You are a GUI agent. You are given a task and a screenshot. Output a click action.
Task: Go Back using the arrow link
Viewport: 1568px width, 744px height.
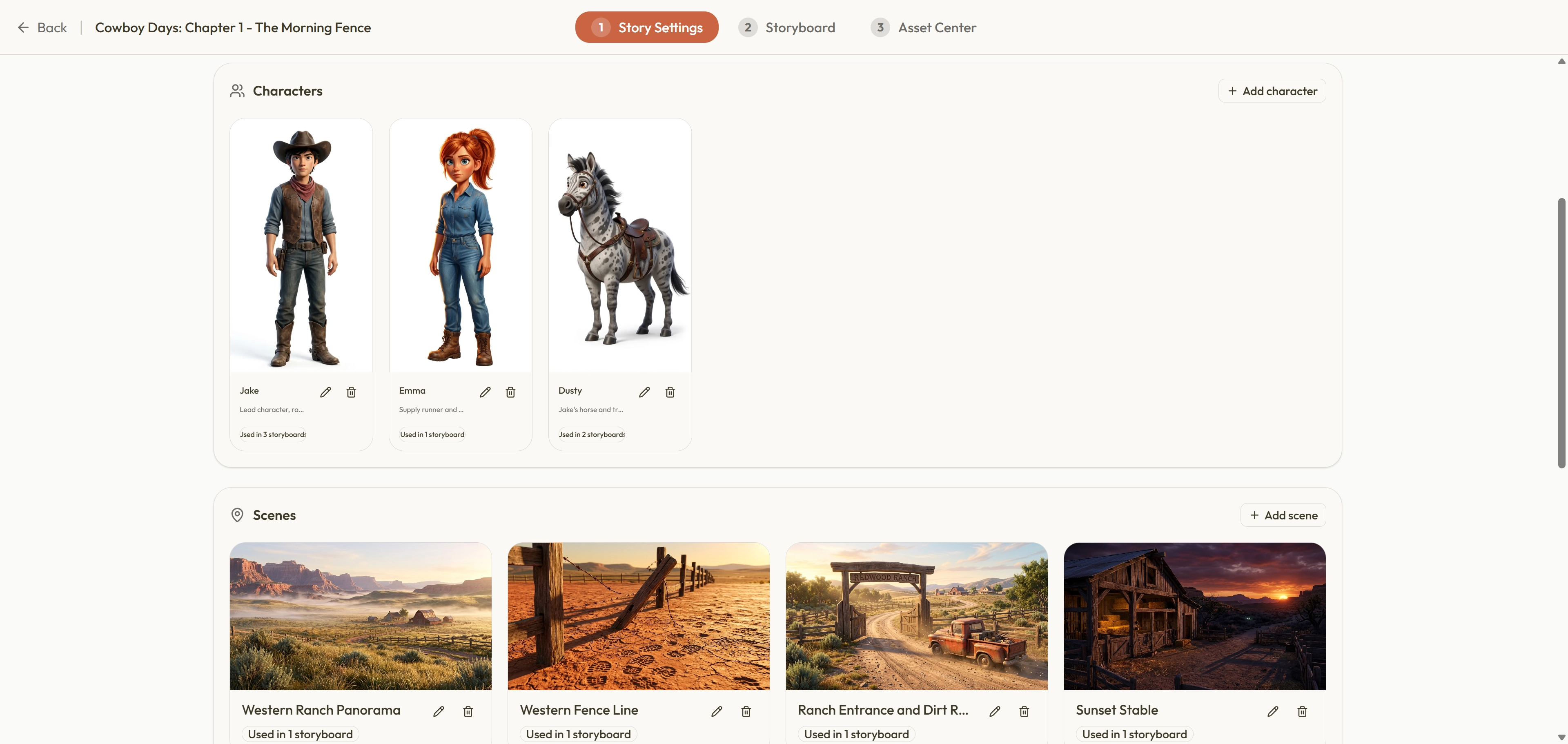(42, 27)
